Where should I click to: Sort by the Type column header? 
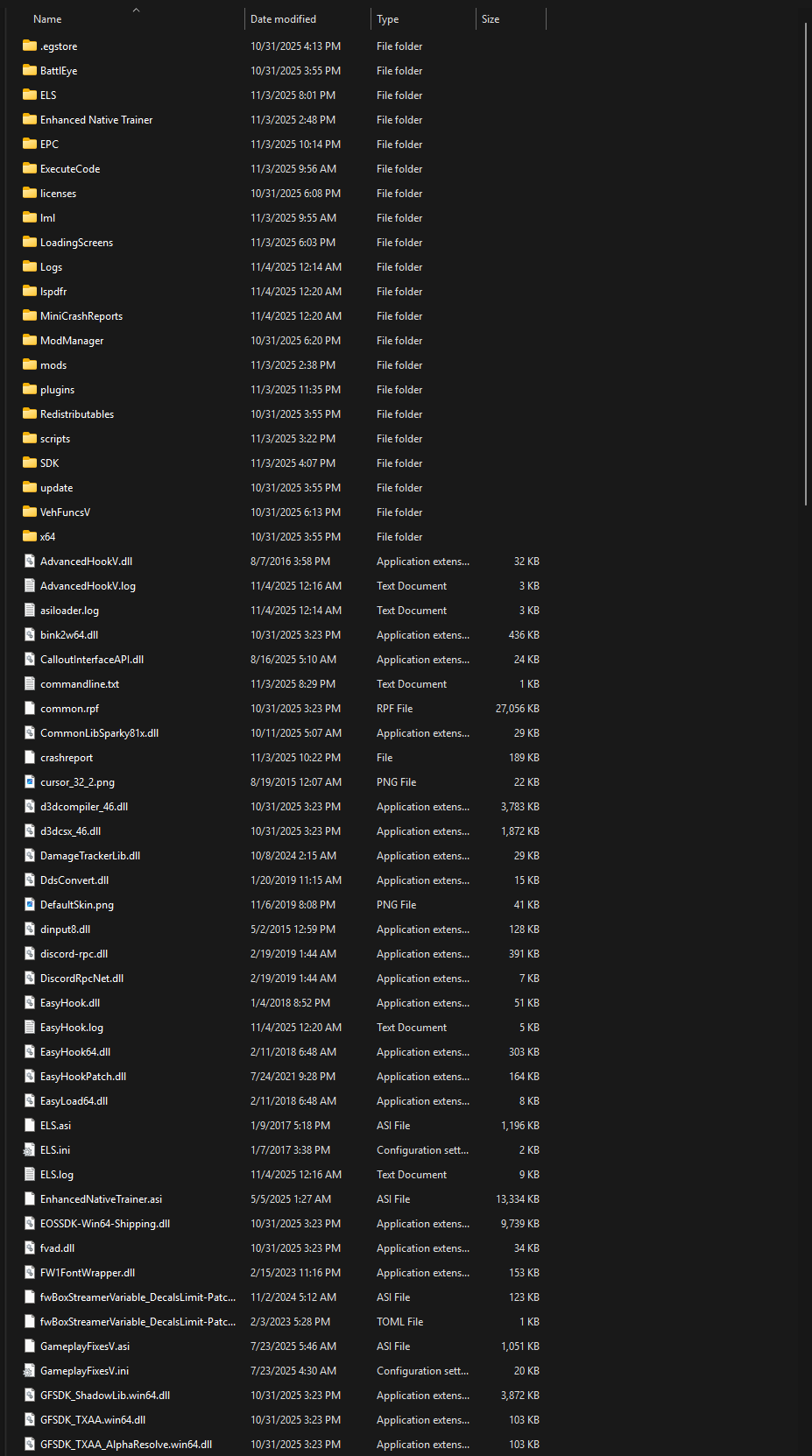tap(387, 19)
